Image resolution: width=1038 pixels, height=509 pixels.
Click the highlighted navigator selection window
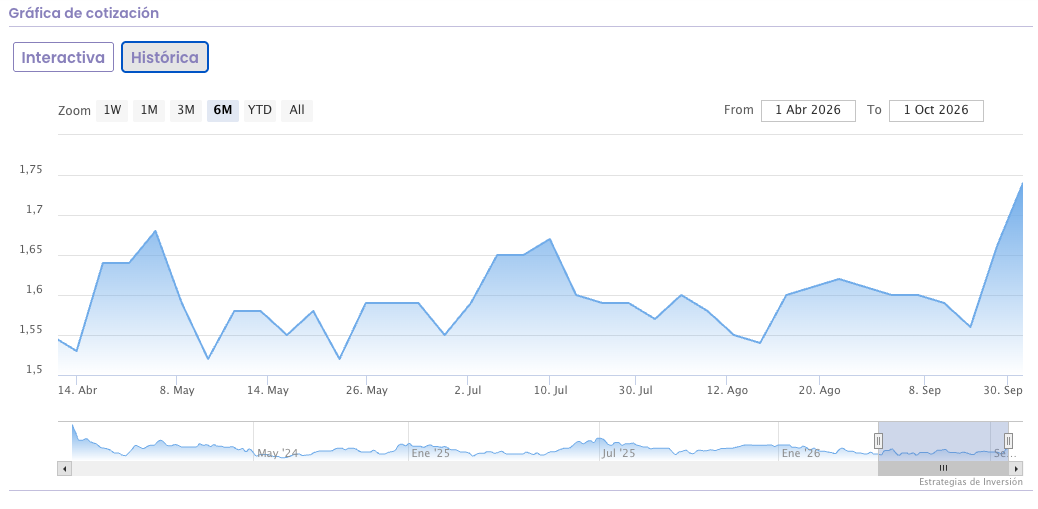point(943,441)
